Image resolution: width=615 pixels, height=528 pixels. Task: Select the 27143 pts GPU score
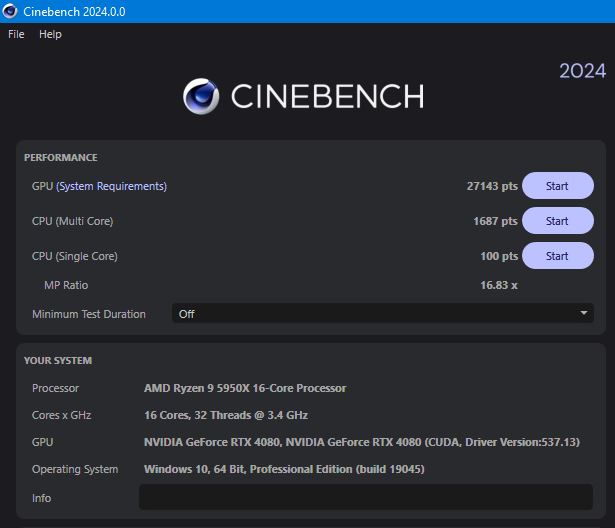click(492, 186)
